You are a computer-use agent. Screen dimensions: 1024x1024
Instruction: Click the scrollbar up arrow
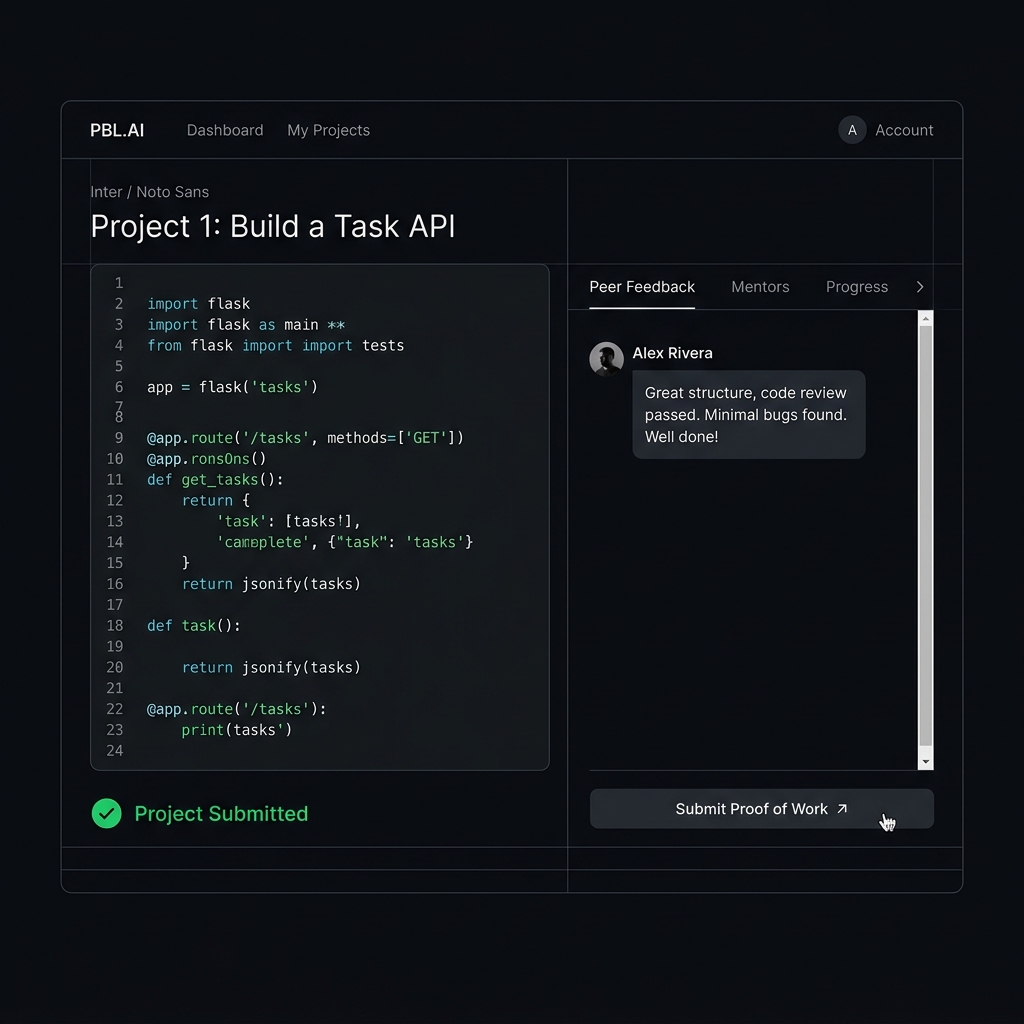(925, 318)
